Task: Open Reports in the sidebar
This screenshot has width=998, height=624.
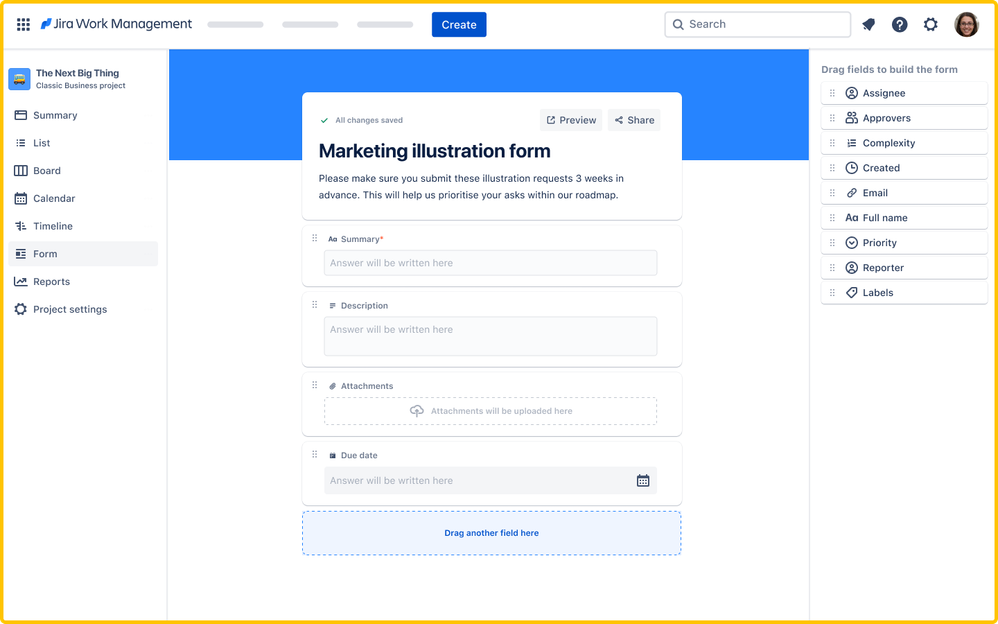Action: [x=83, y=281]
